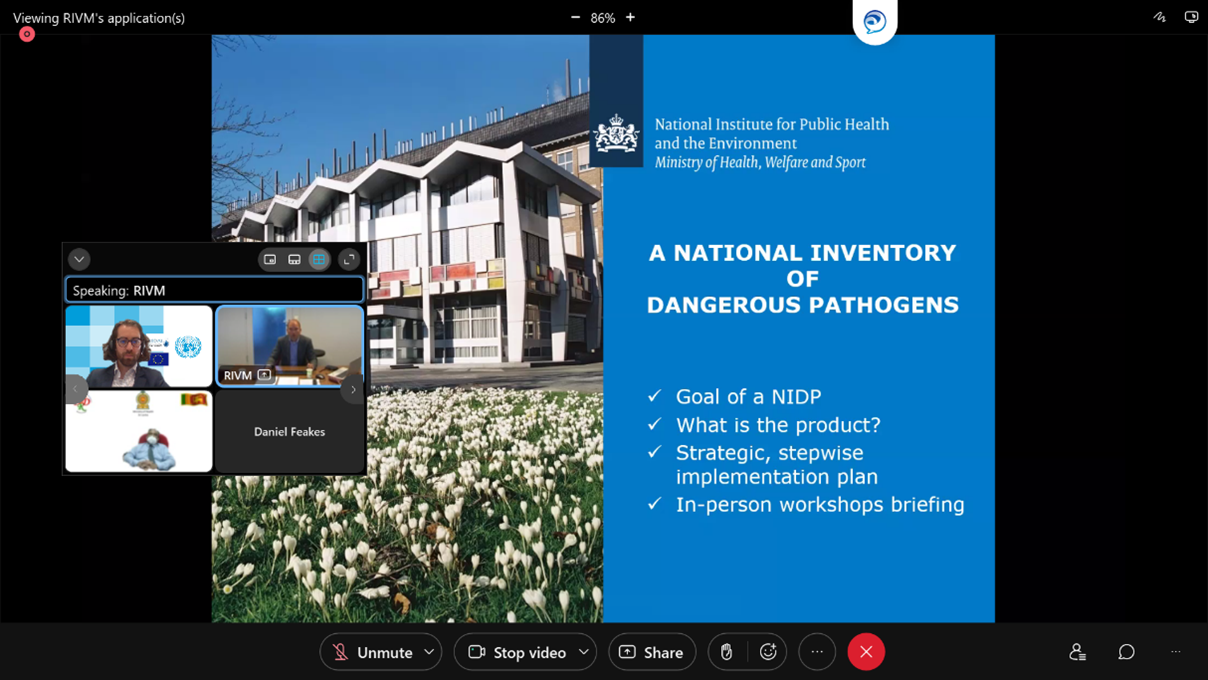1208x680 pixels.
Task: Open panel options ellipsis at bottom right
Action: 1176,652
